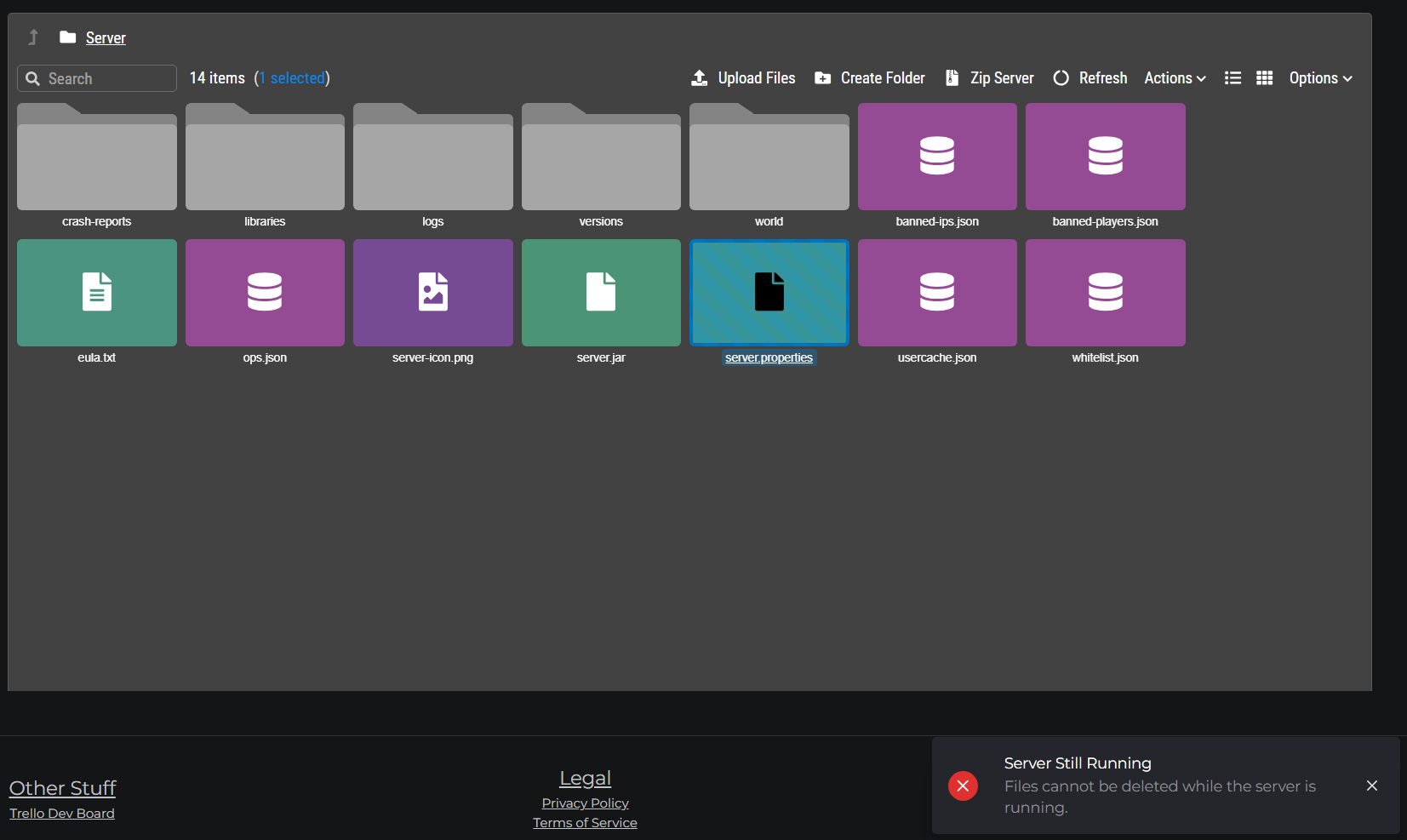This screenshot has width=1407, height=840.
Task: Zip the server files
Action: point(990,78)
